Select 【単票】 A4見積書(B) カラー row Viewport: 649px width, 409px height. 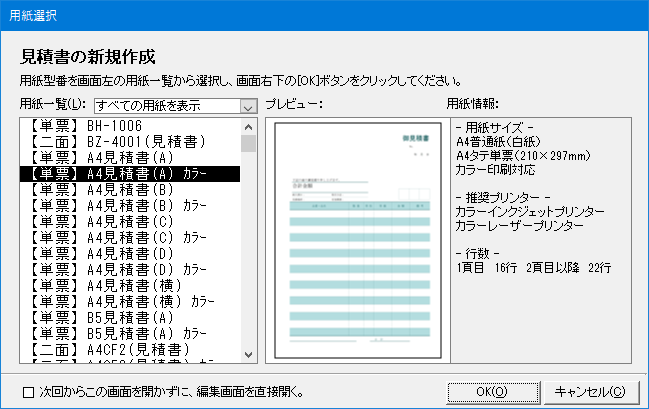click(x=130, y=206)
